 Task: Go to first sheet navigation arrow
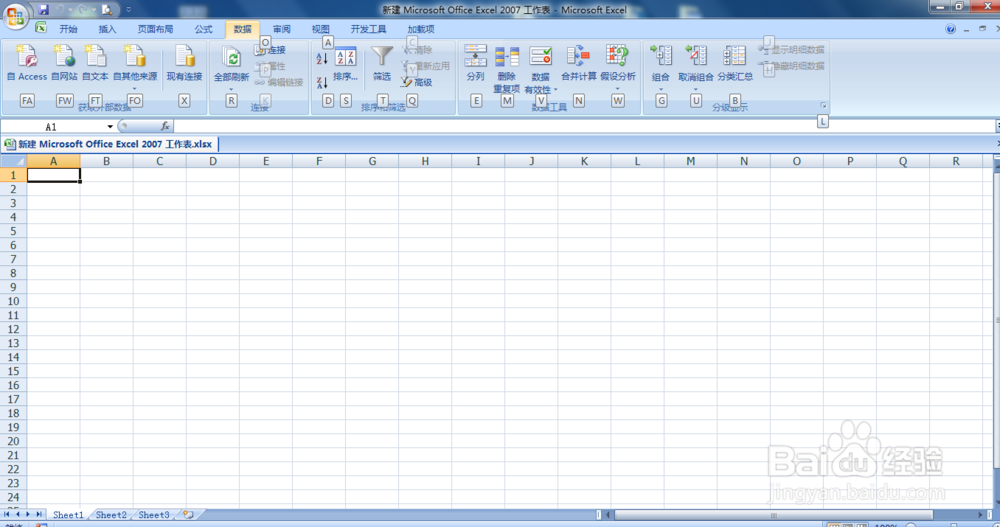click(6, 514)
